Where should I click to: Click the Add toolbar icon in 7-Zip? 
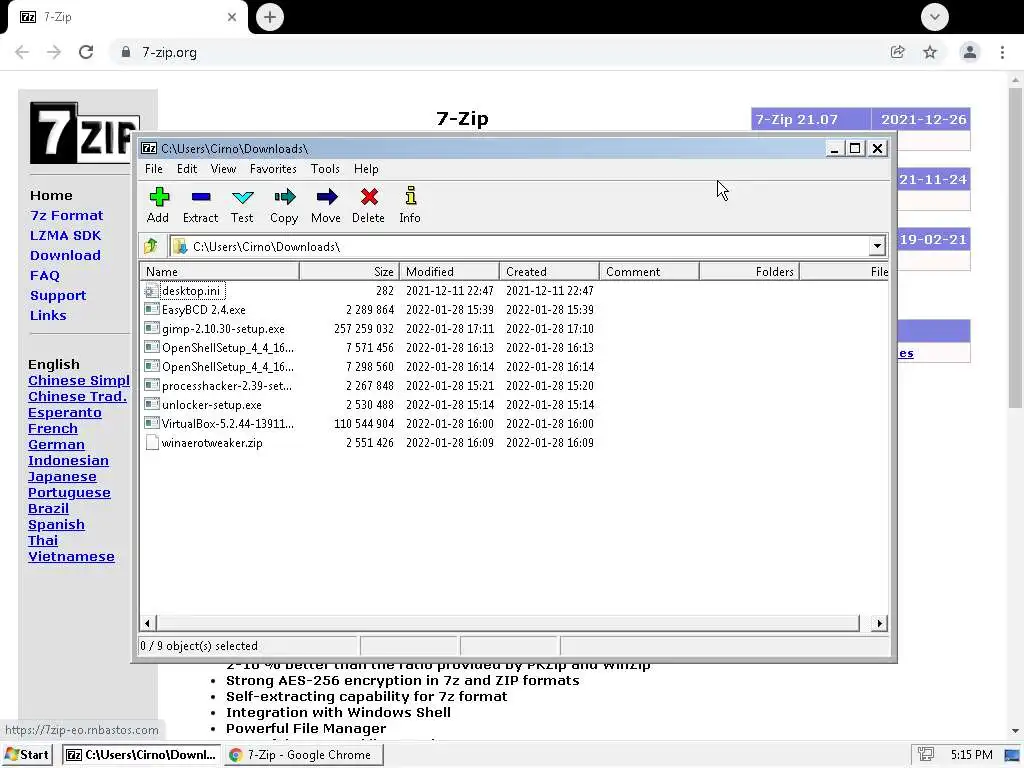[x=159, y=197]
